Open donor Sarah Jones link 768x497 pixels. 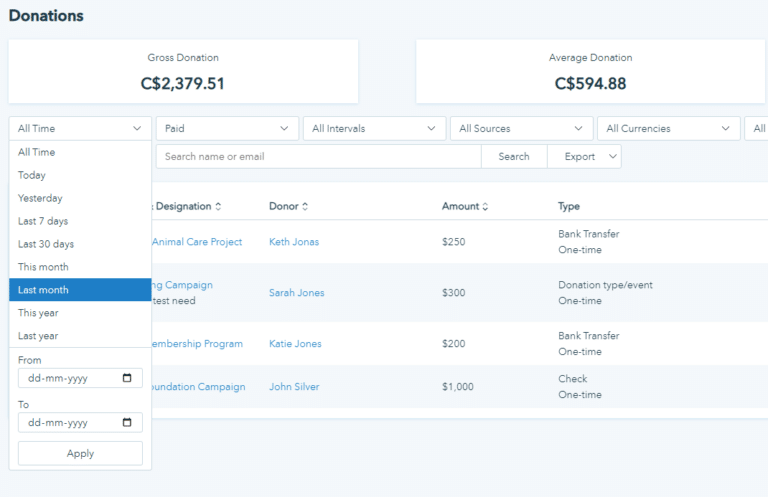pyautogui.click(x=296, y=293)
